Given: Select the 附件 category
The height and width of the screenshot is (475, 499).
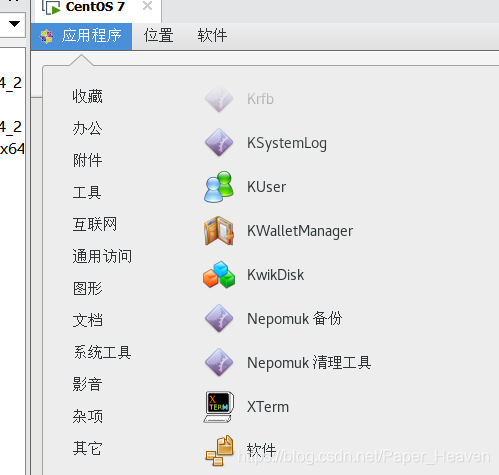Looking at the screenshot, I should coord(87,160).
